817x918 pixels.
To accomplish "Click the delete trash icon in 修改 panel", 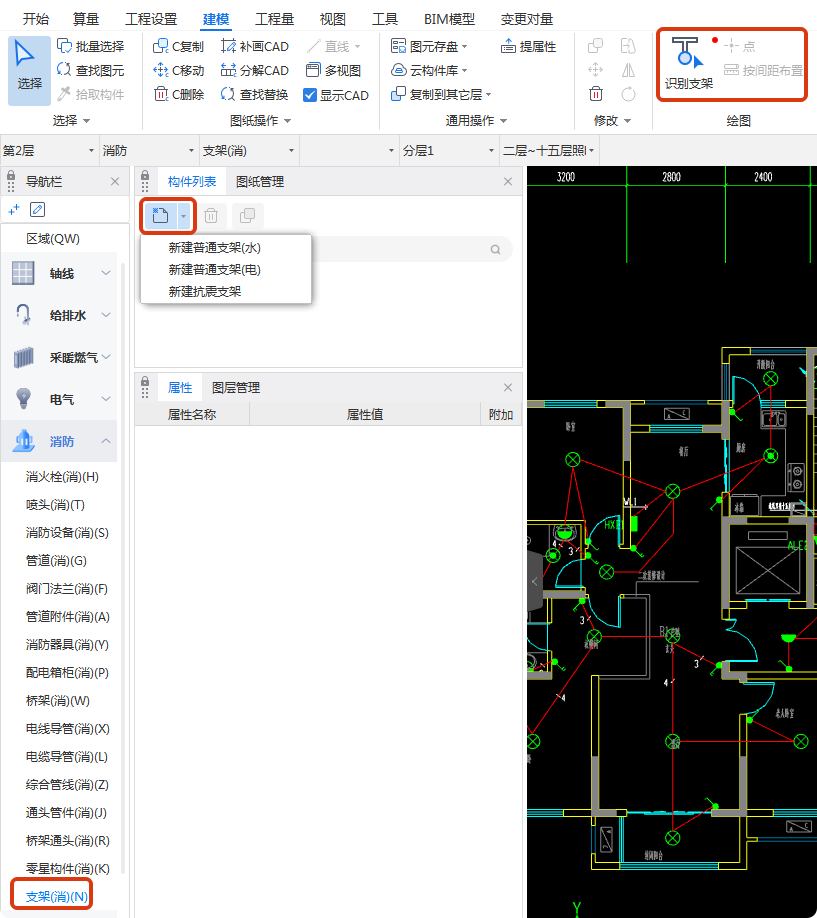I will [596, 93].
